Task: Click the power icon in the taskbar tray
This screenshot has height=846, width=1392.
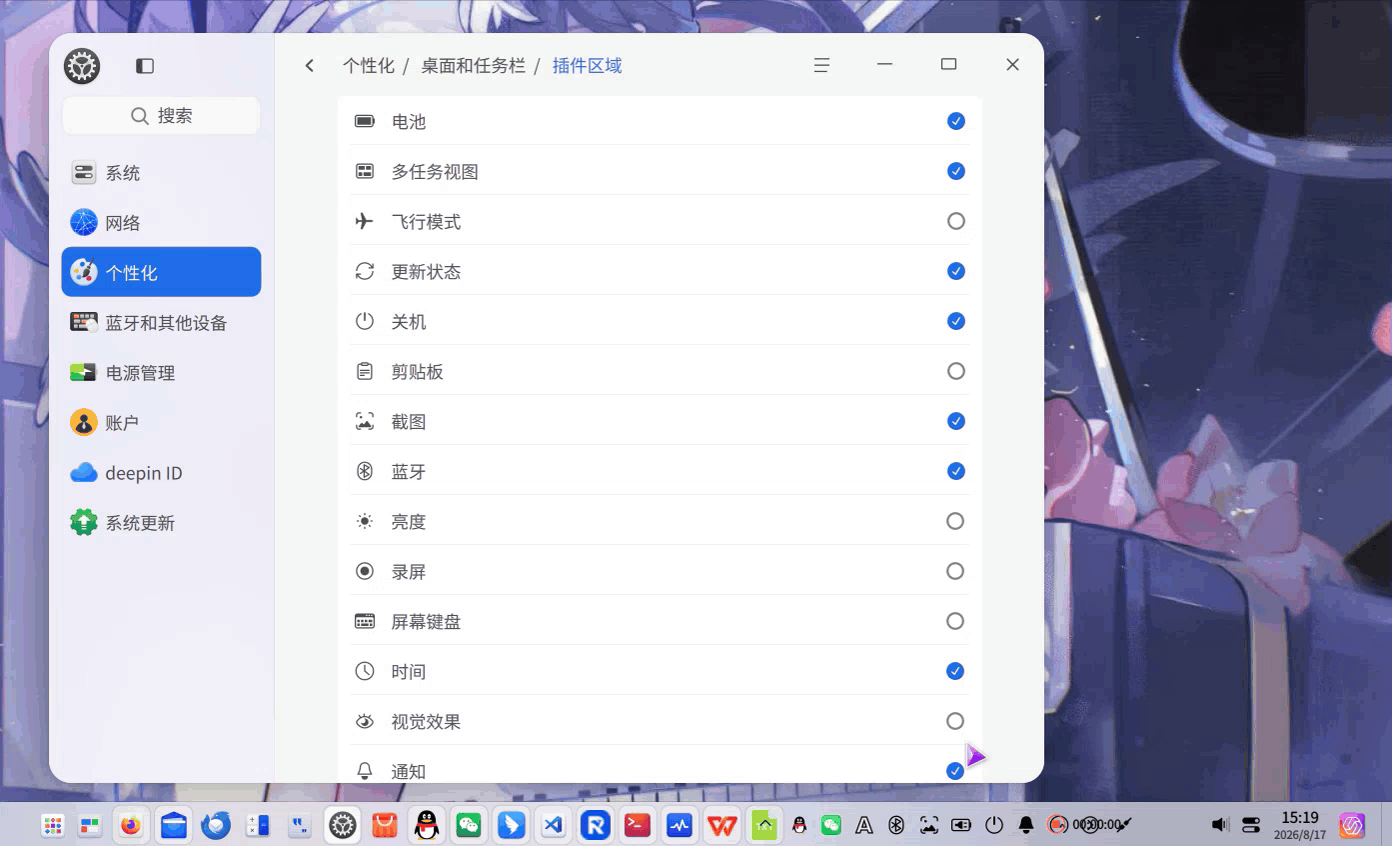Action: 994,825
